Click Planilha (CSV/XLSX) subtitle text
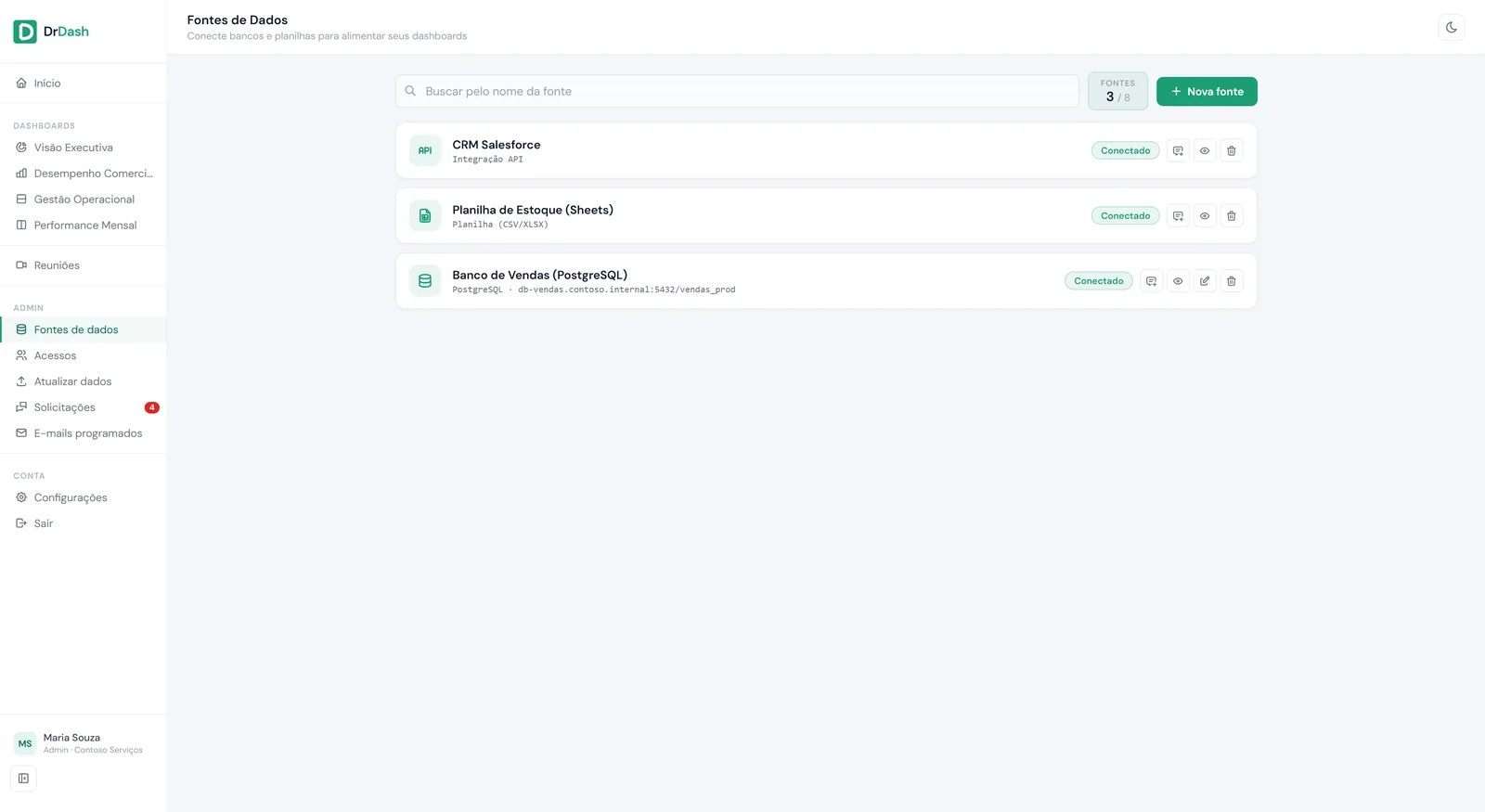The height and width of the screenshot is (812, 1485). click(500, 225)
